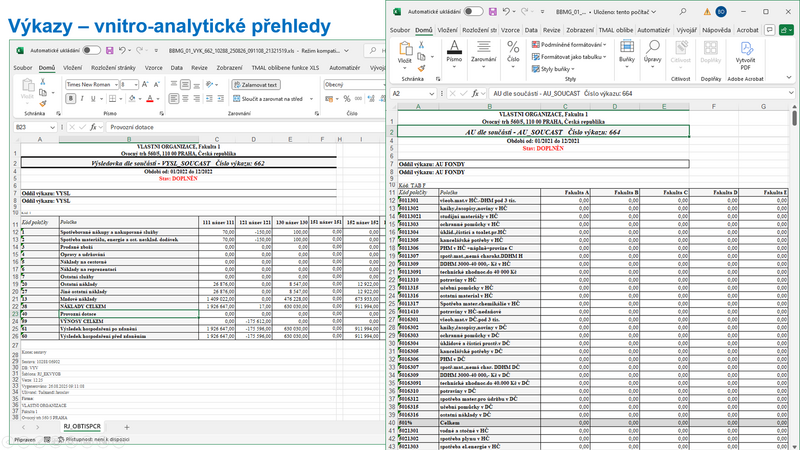Image resolution: width=800 pixels, height=450 pixels.
Task: Expand Číslo percent group in right window
Action: 513,55
